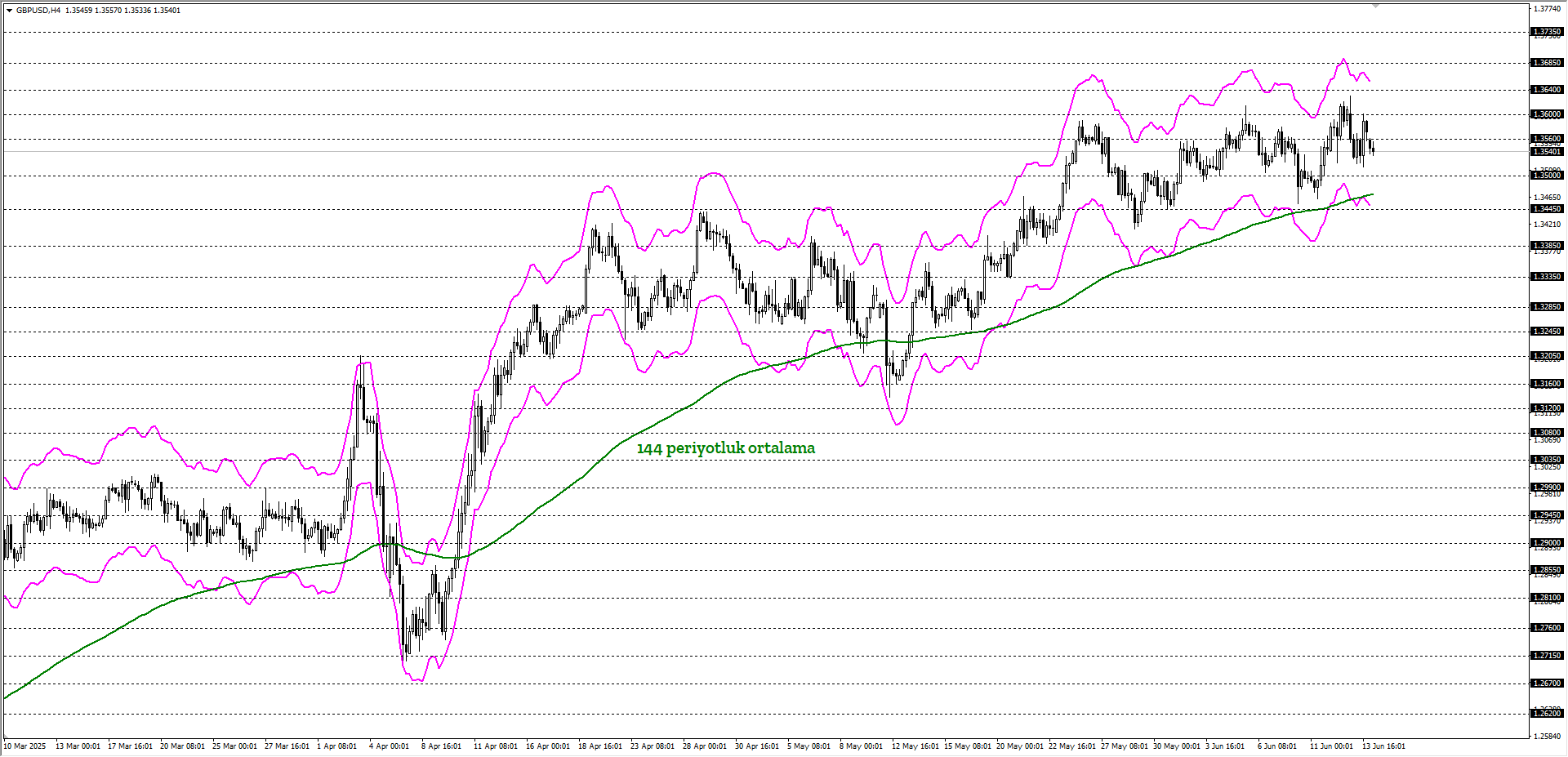Click the 1.31600 price level label
Image resolution: width=1568 pixels, height=757 pixels.
tap(1546, 384)
